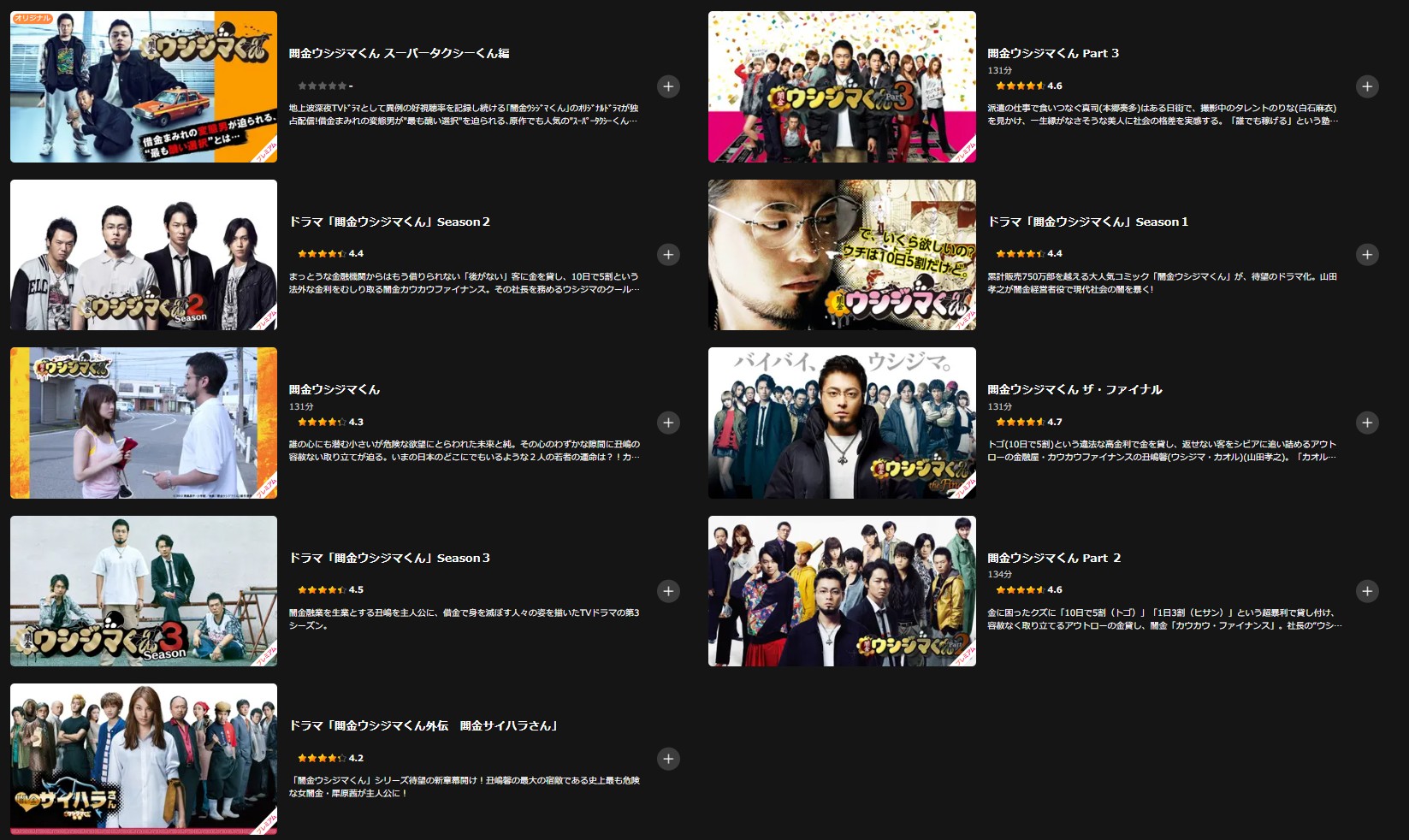This screenshot has width=1409, height=840.
Task: Open ドラマ Season 2 poster thumbnail
Action: click(144, 255)
